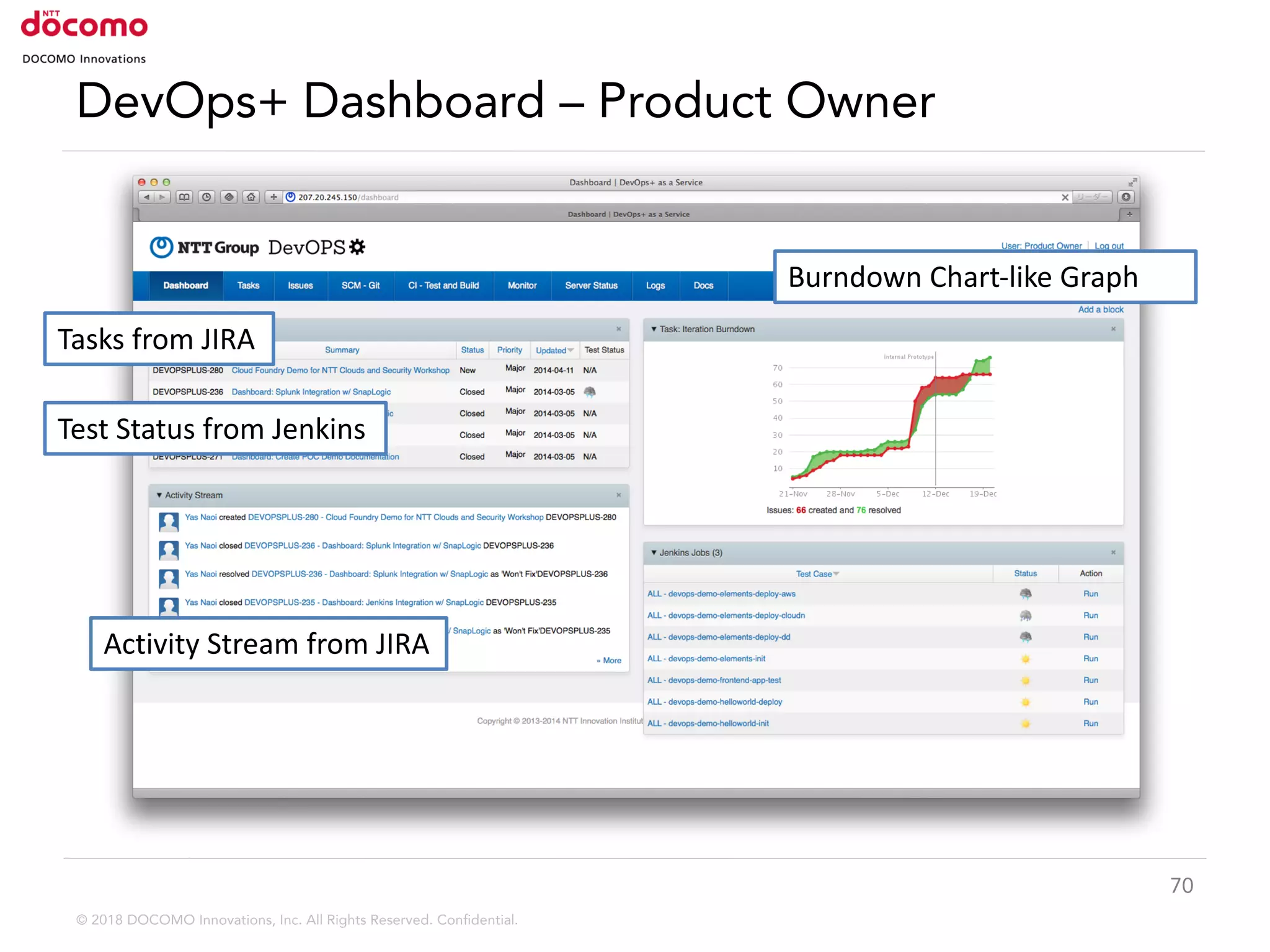Viewport: 1270px width, 952px height.
Task: Close the Activity Stream block
Action: 618,495
